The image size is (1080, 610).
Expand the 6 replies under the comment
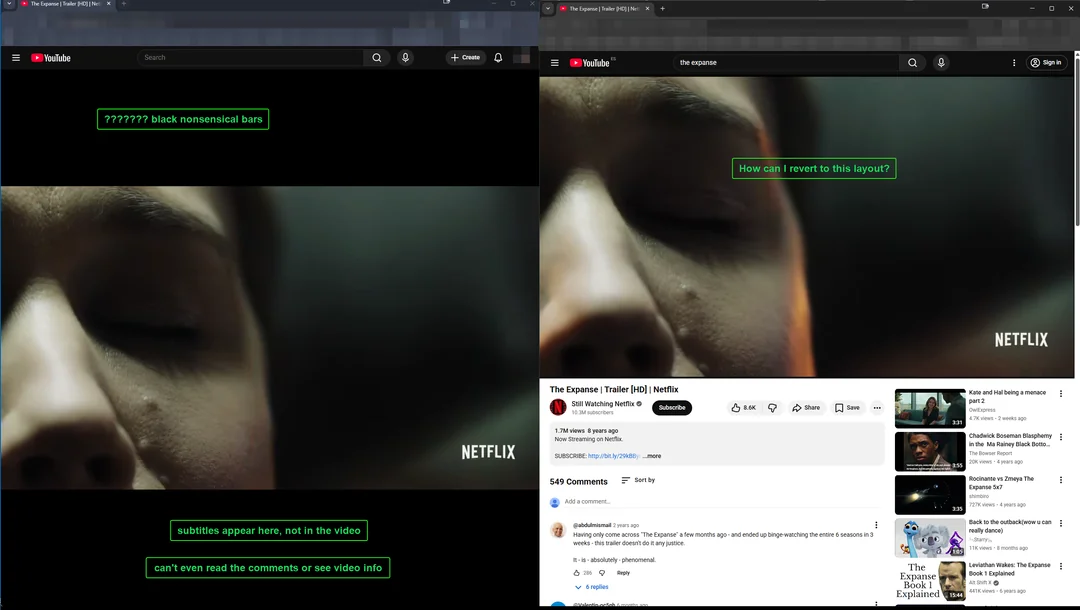595,587
